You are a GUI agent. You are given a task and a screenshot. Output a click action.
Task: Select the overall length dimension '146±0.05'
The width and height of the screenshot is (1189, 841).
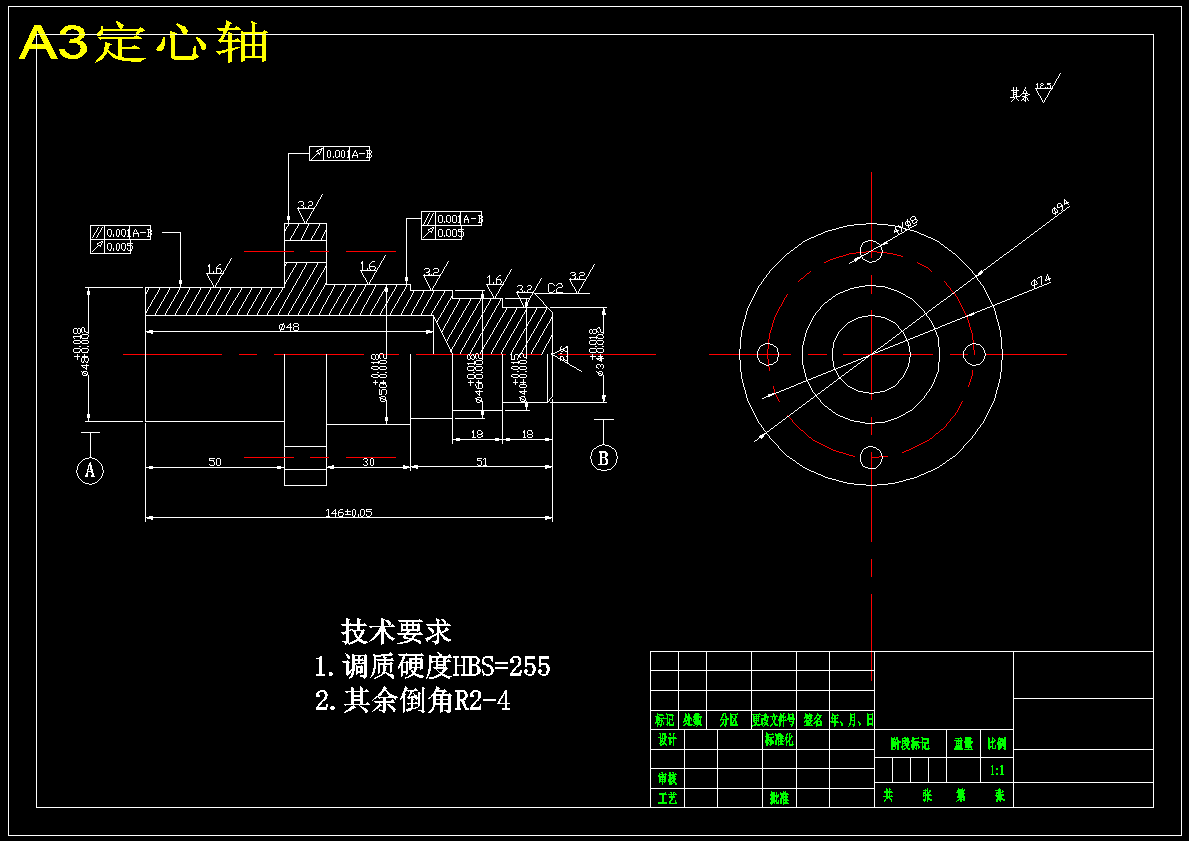tap(349, 513)
